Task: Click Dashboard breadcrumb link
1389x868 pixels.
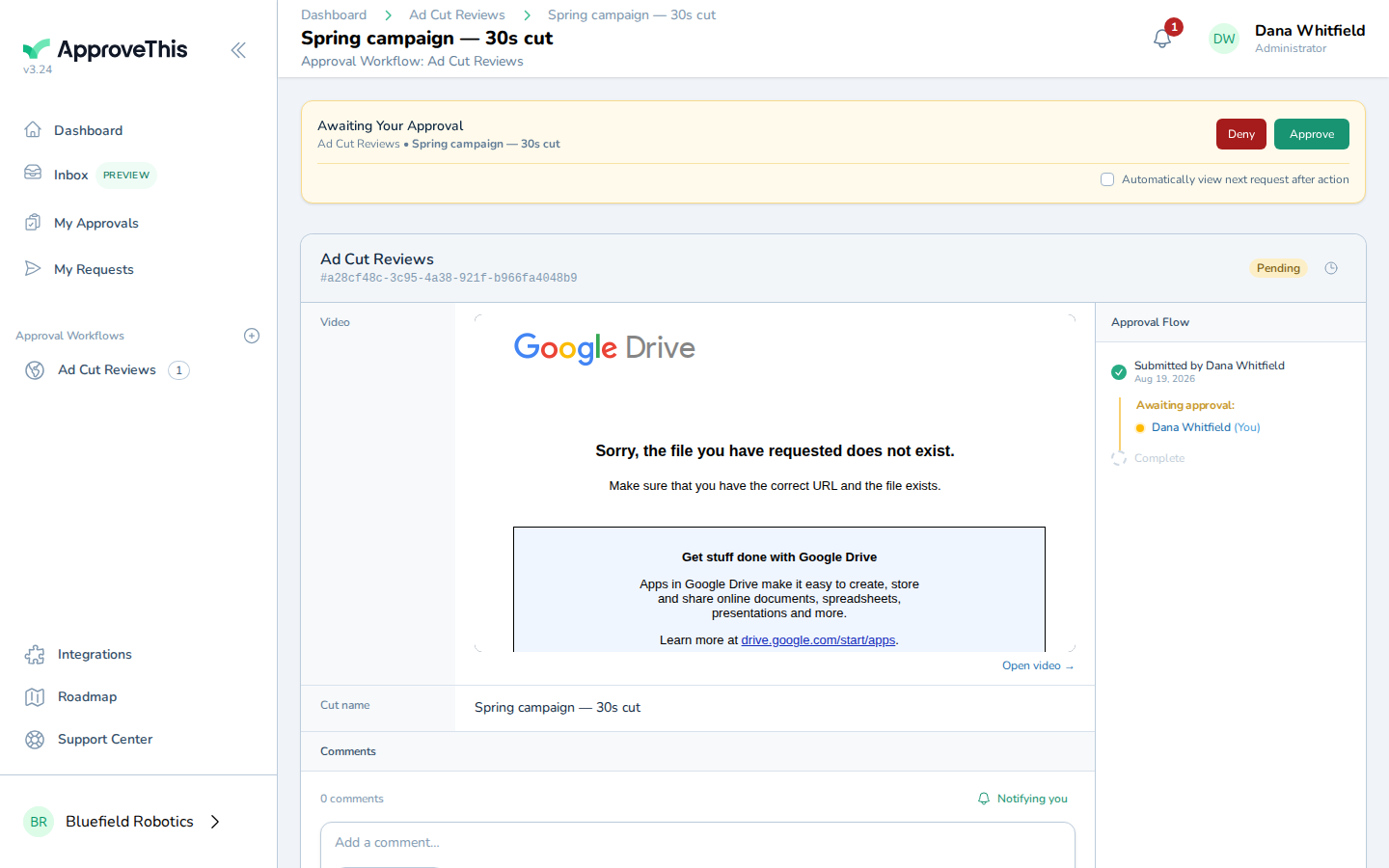Action: coord(334,14)
